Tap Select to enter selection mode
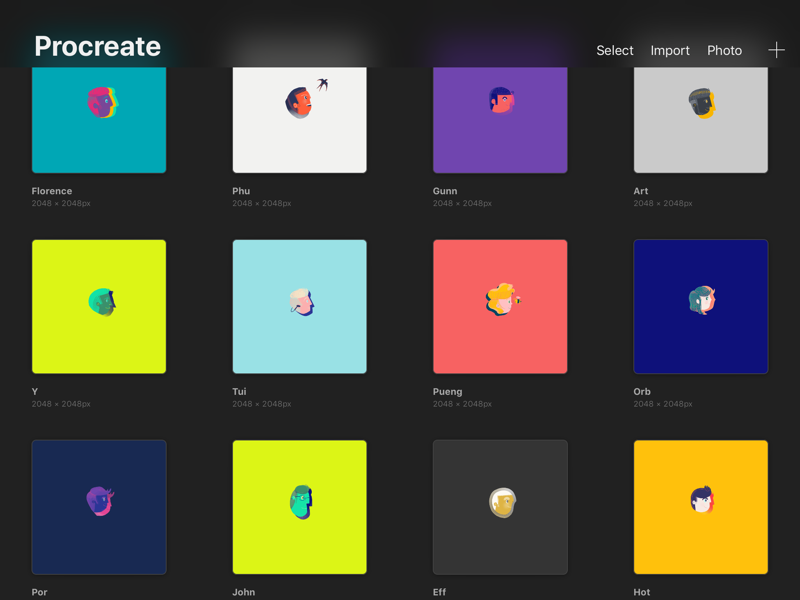This screenshot has width=800, height=600. tap(614, 50)
